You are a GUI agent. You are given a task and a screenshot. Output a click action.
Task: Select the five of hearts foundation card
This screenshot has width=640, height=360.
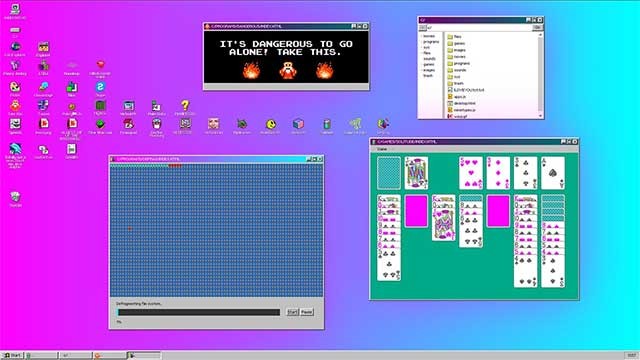(x=471, y=173)
